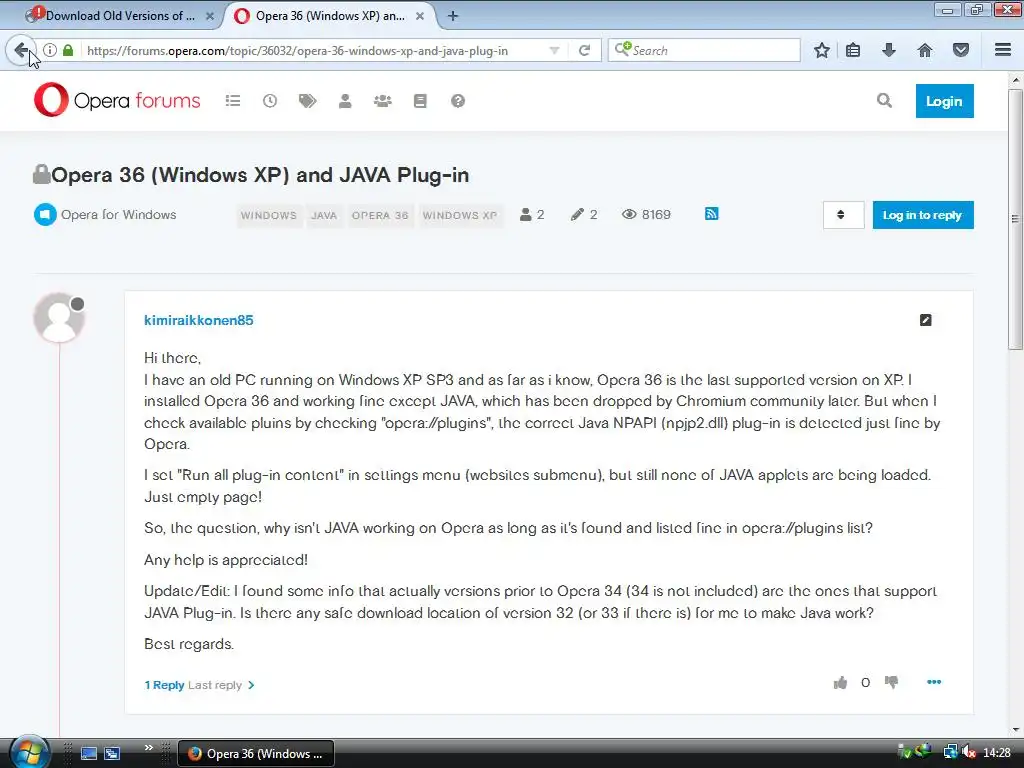Select the WINDOWS XP tag
1024x768 pixels.
pos(460,216)
